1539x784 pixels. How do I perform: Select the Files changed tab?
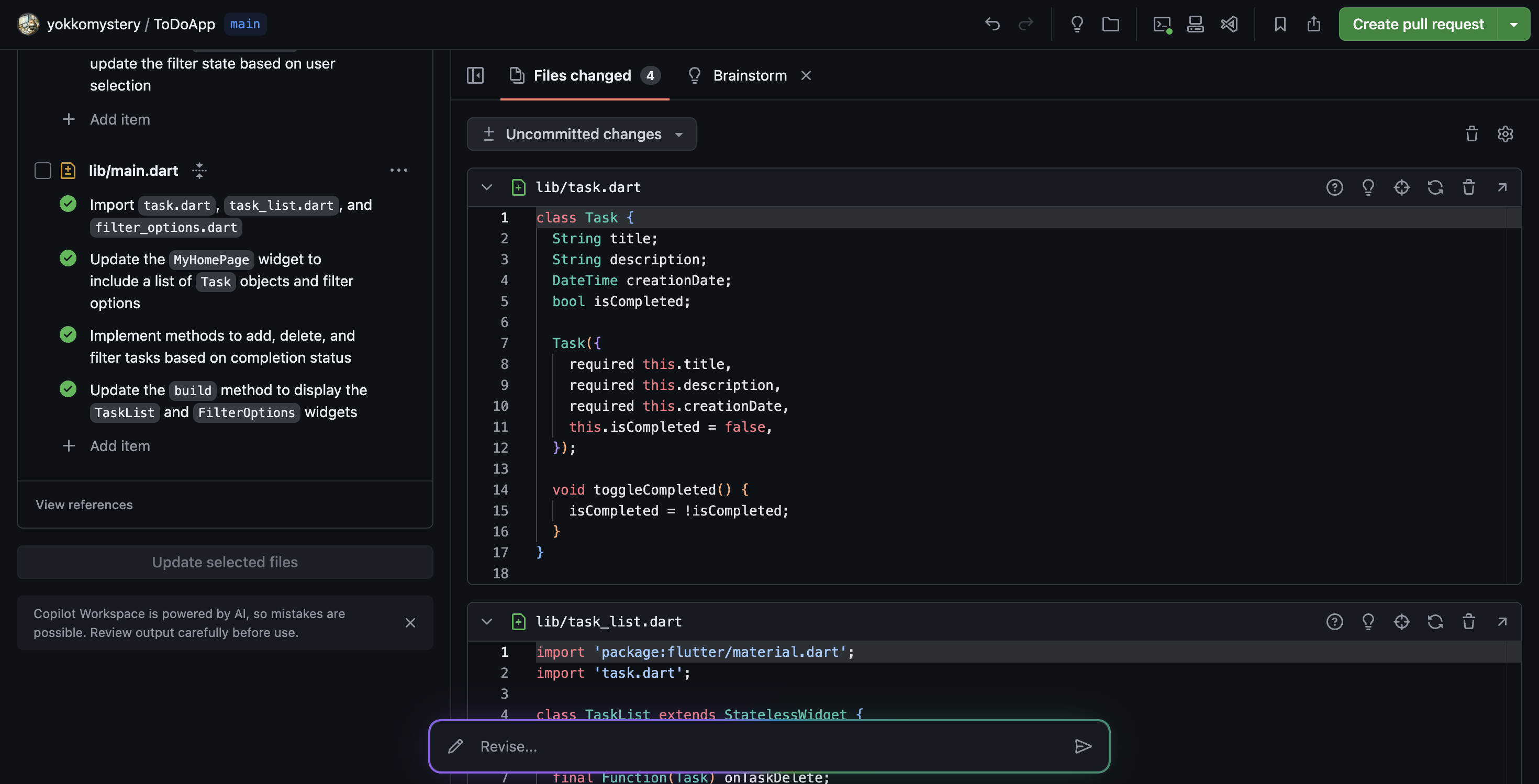coord(584,75)
